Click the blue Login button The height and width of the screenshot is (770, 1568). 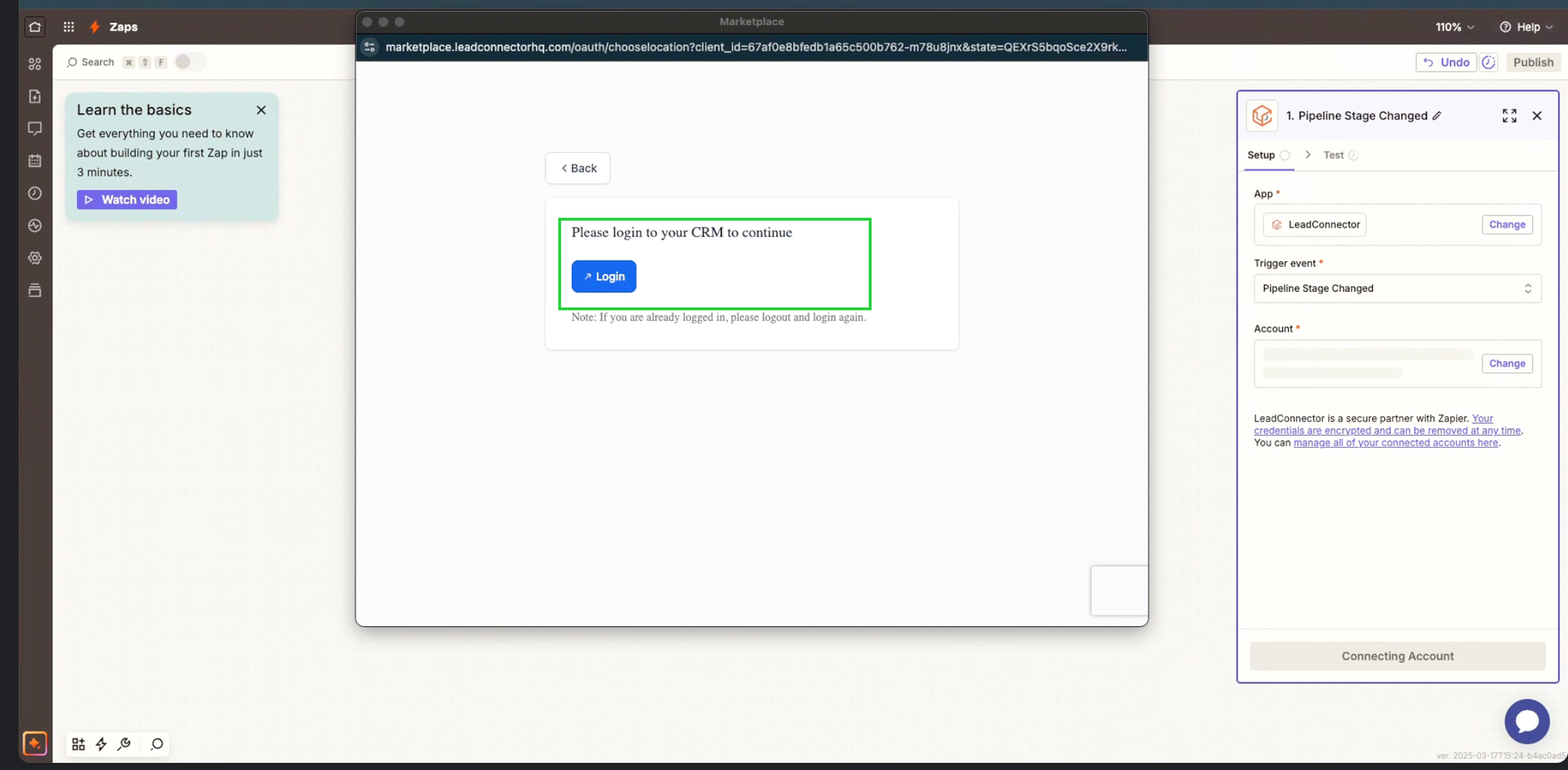[x=603, y=277]
